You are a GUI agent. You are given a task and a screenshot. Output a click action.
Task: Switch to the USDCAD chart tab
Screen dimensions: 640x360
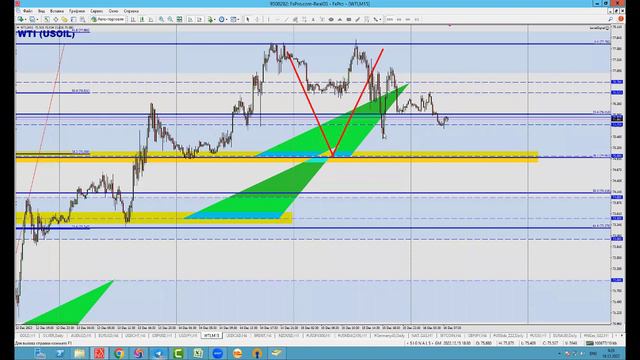237,336
